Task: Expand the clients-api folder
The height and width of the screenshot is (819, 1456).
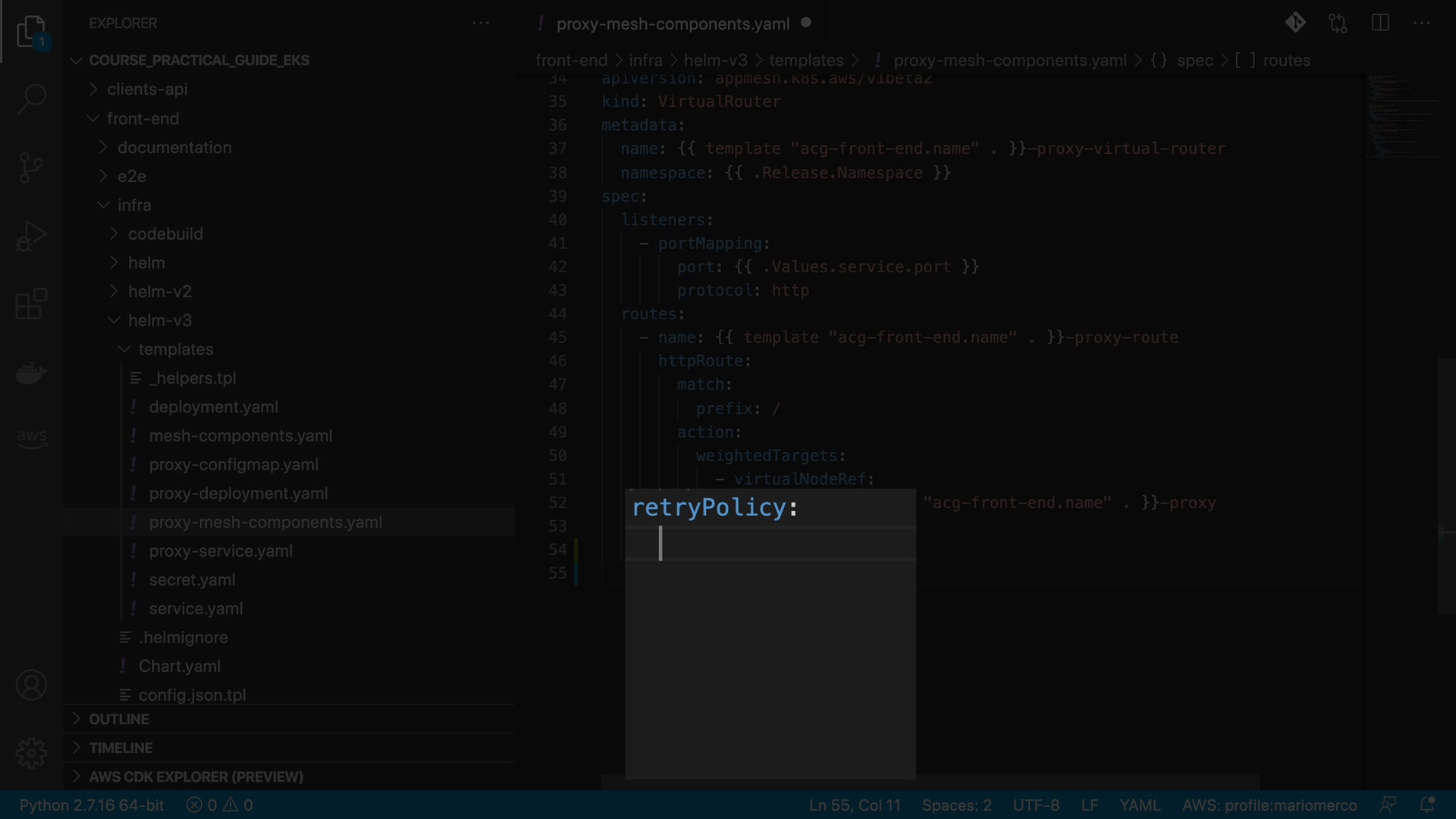Action: pyautogui.click(x=147, y=89)
